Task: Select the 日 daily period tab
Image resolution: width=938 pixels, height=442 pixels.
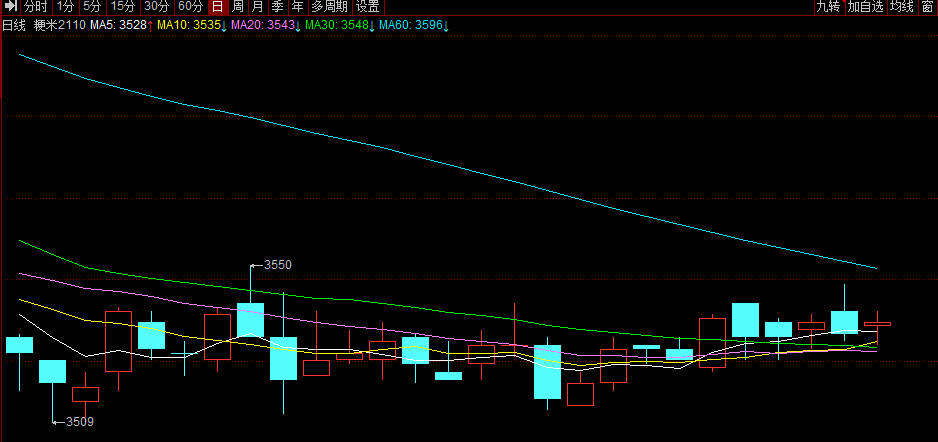Action: click(217, 7)
